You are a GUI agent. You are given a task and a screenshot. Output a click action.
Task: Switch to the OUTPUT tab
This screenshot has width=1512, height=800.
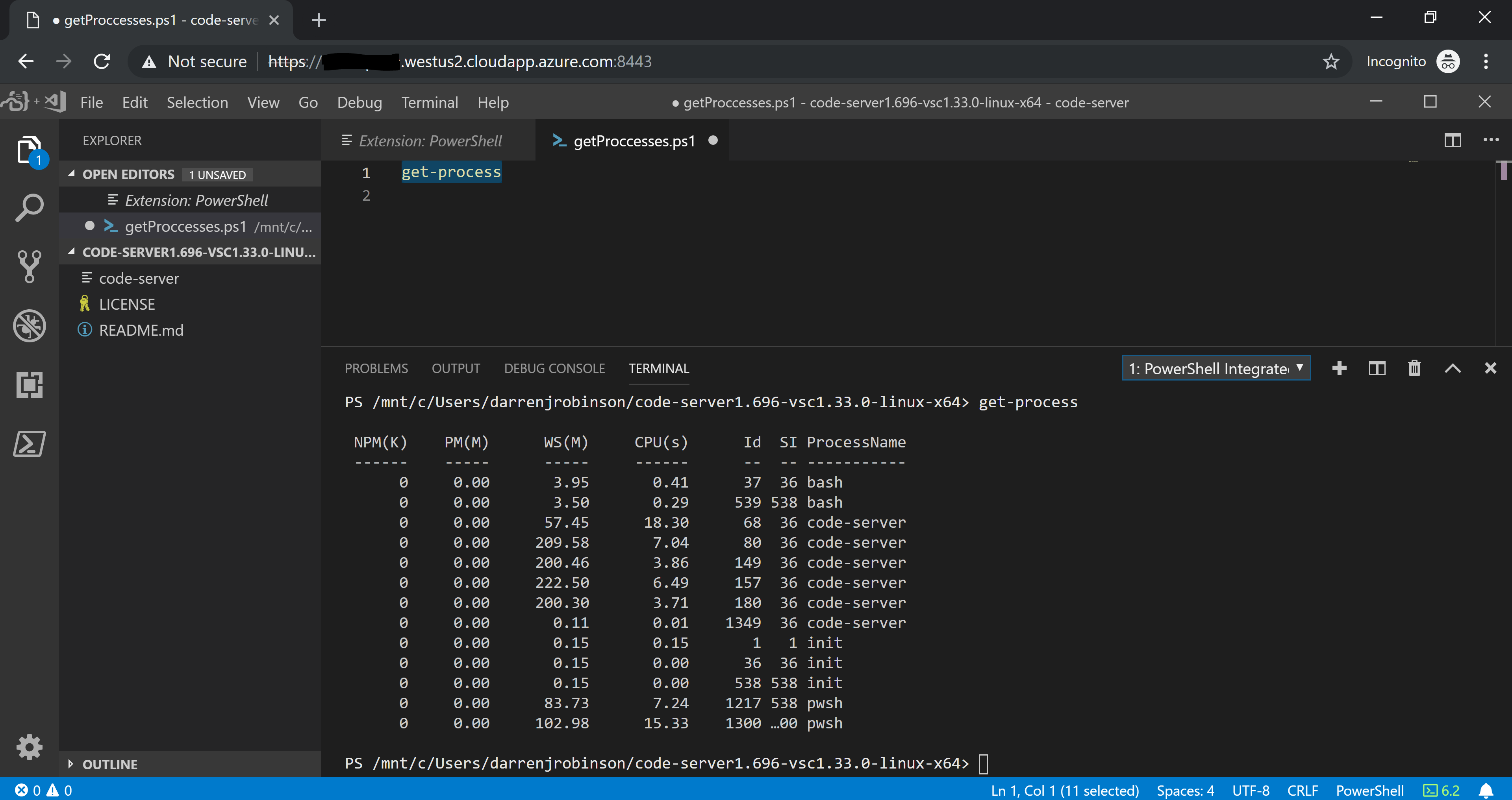[455, 368]
